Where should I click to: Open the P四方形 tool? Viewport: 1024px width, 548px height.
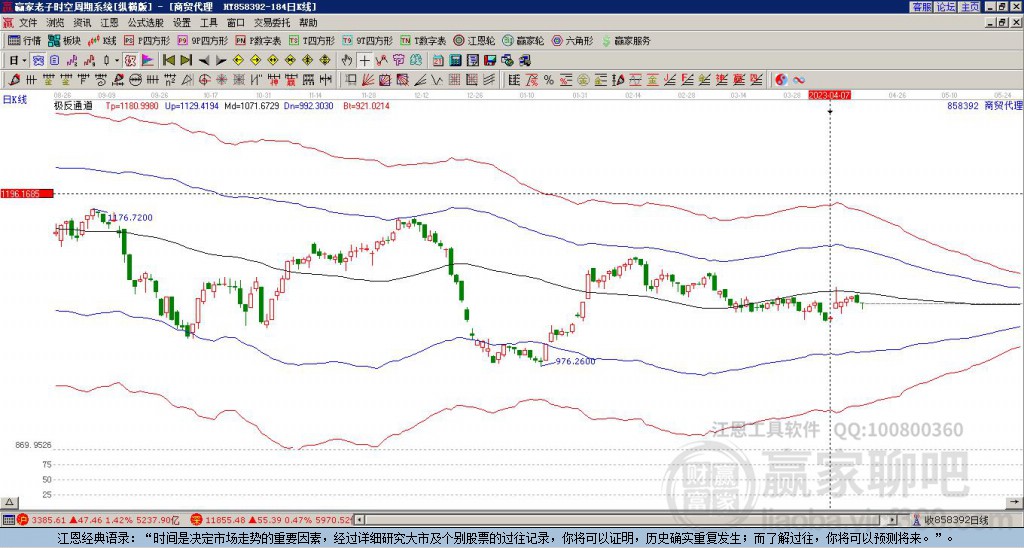click(x=147, y=40)
